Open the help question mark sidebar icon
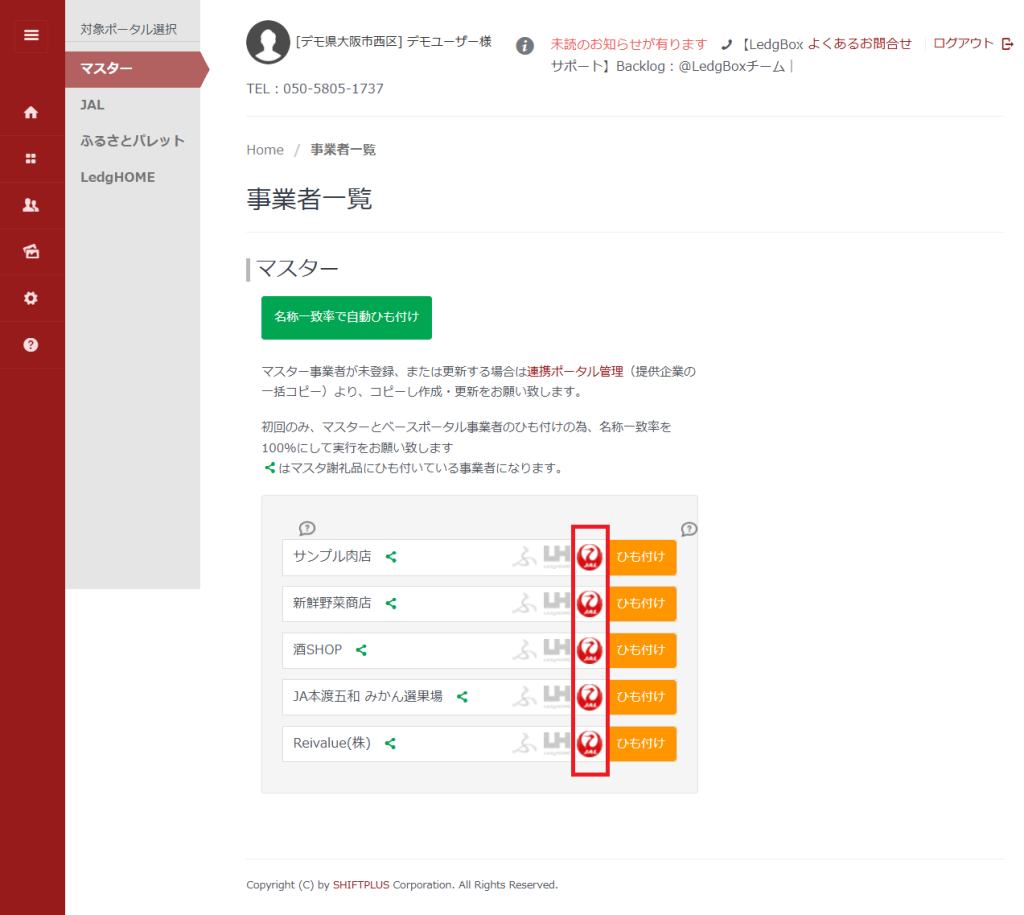 [x=31, y=345]
